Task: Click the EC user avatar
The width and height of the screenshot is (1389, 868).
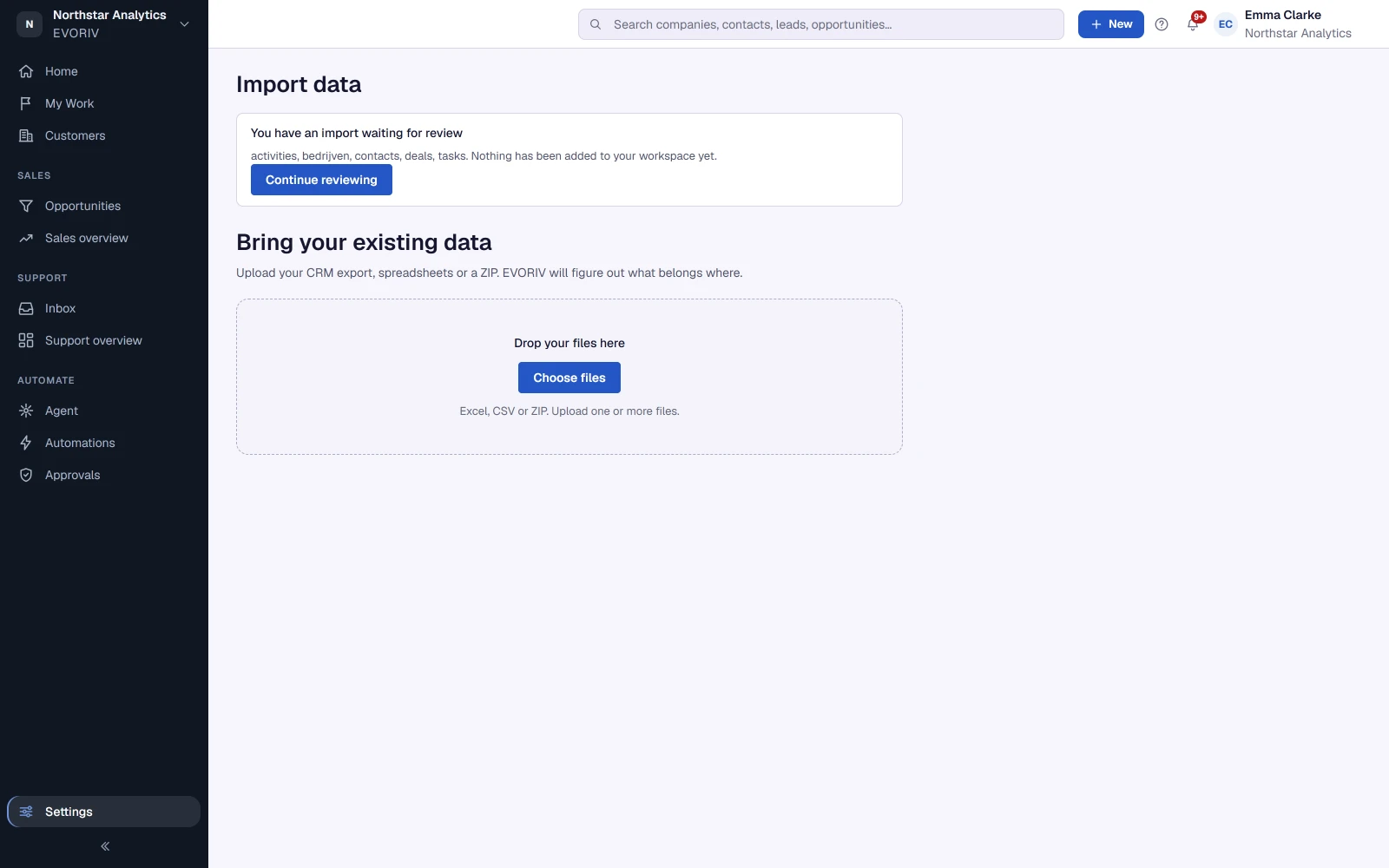Action: point(1226,24)
